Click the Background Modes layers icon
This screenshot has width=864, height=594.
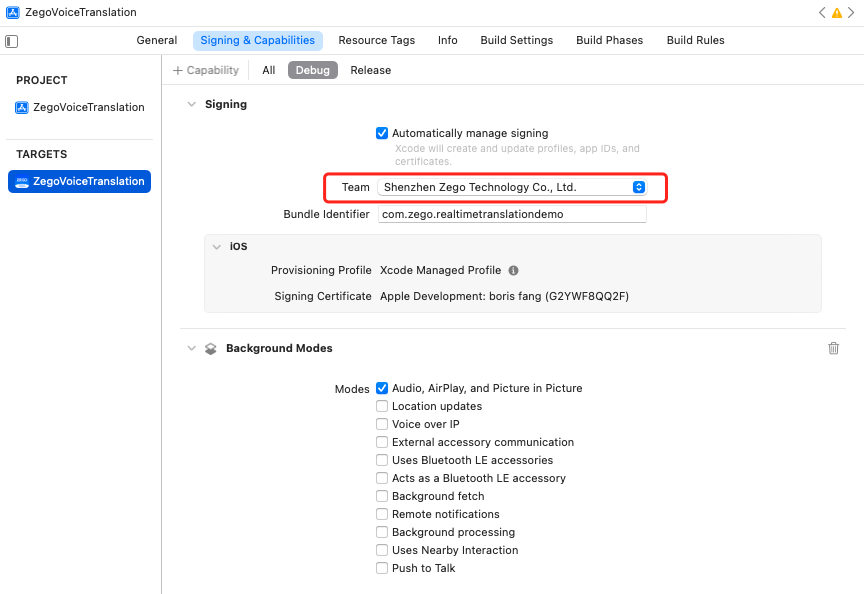210,349
